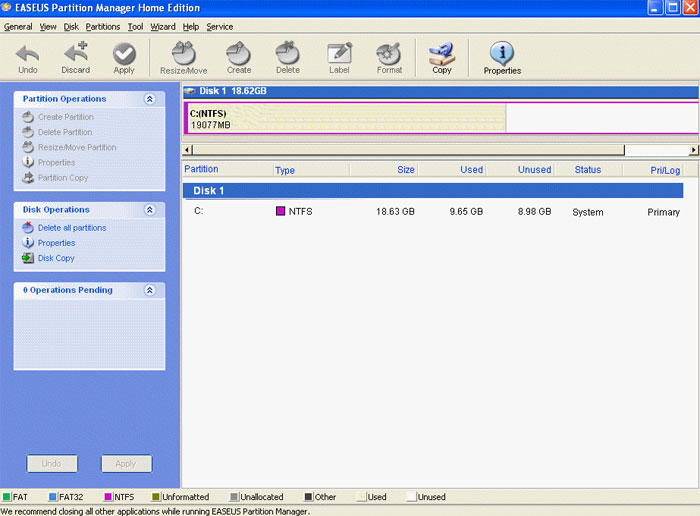700x516 pixels.
Task: Click the Copy toolbar icon
Action: pyautogui.click(x=442, y=54)
